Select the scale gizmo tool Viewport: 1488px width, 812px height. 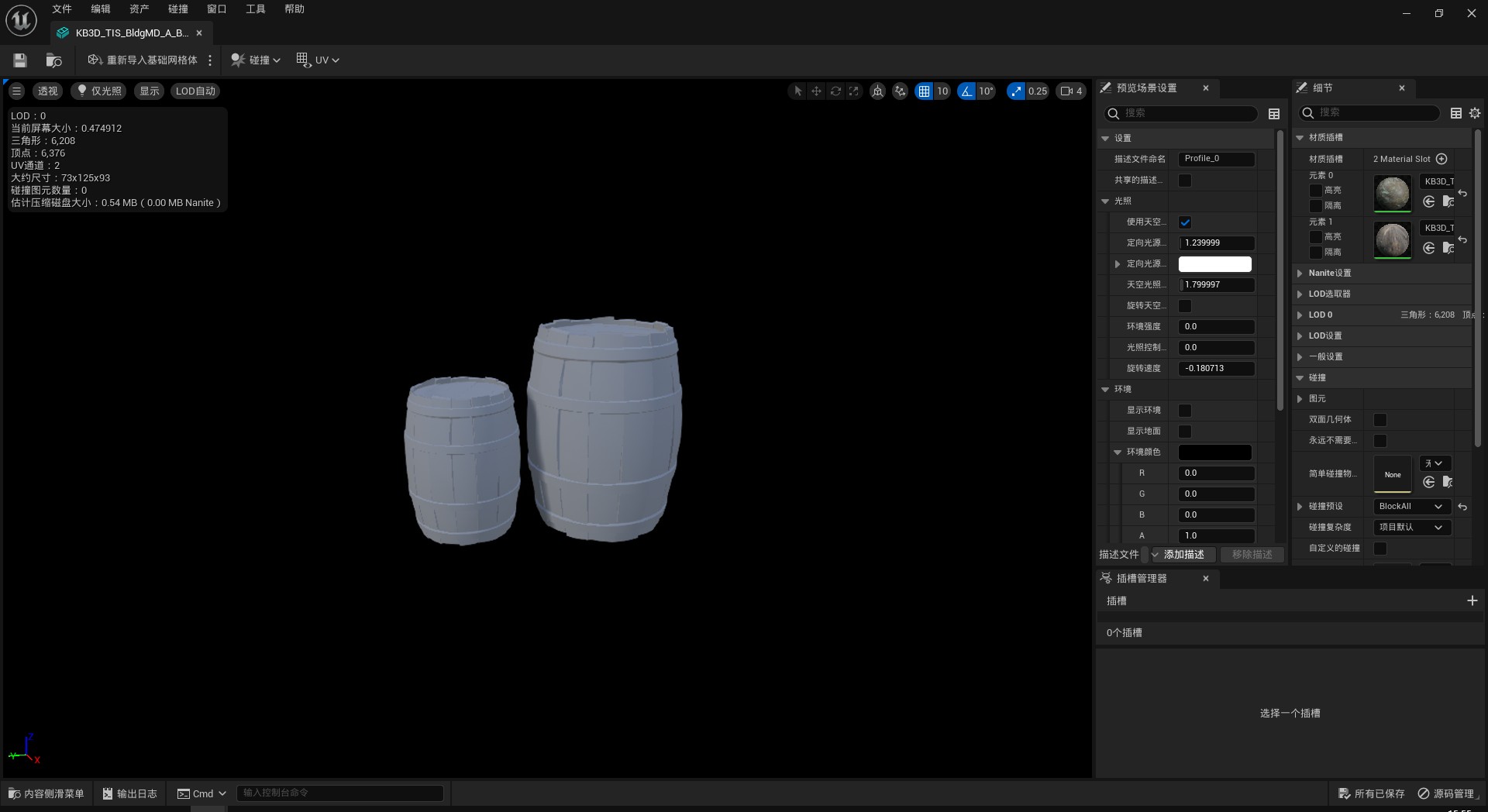click(x=854, y=91)
